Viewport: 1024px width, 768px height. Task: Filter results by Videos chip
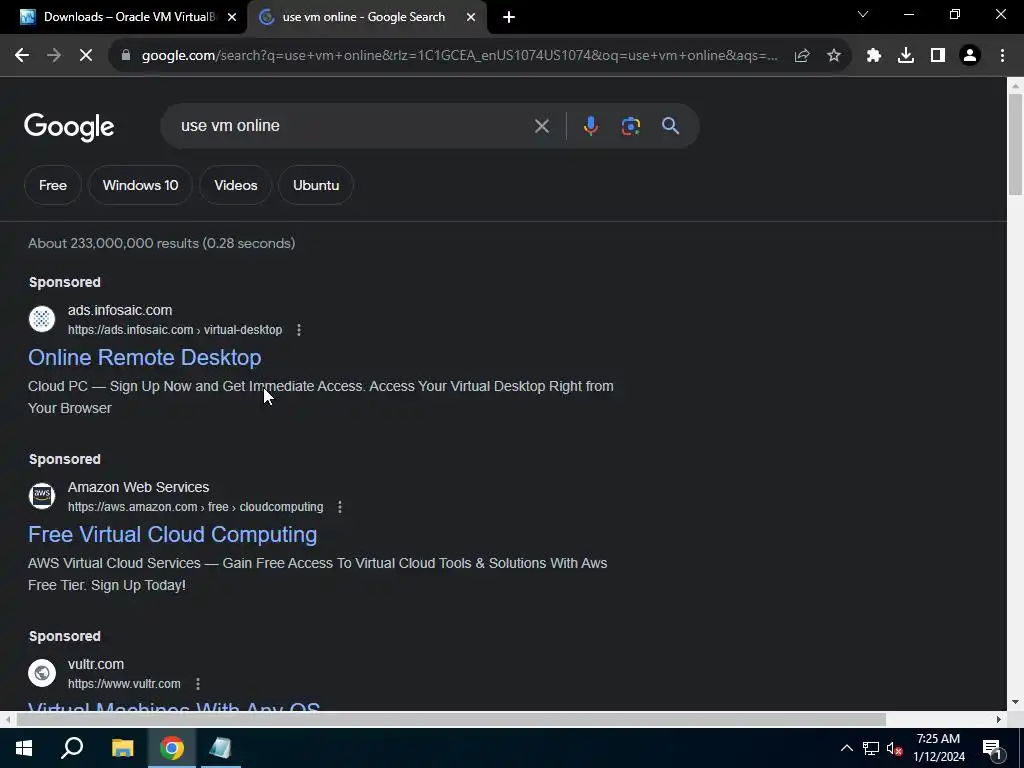(x=236, y=185)
